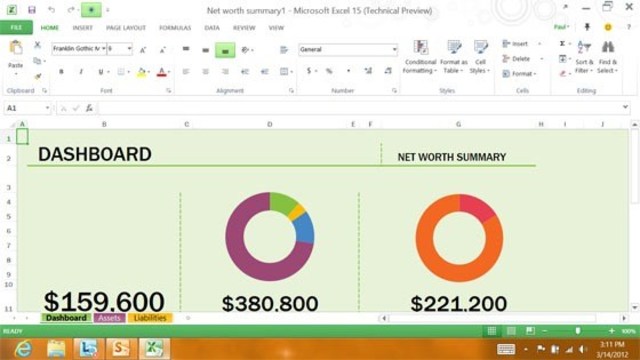
Task: Toggle Align Left for text
Action: [x=186, y=72]
